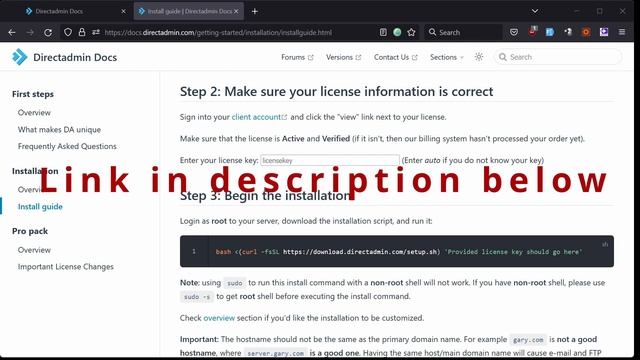The width and height of the screenshot is (640, 360).
Task: Open a new browser tab with plus
Action: click(255, 11)
